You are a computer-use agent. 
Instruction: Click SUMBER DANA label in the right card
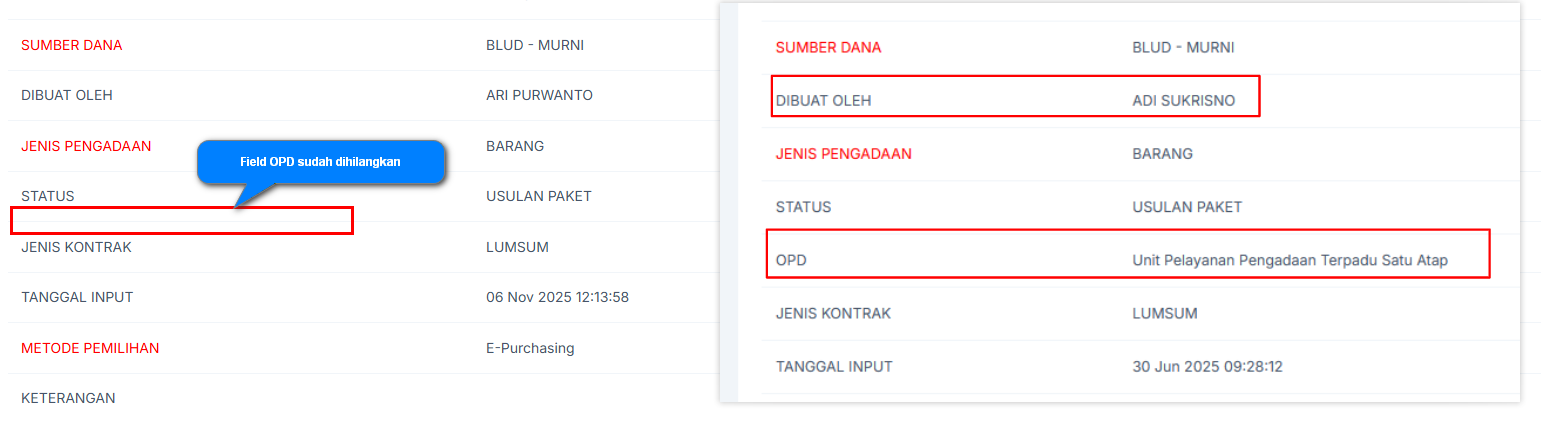pyautogui.click(x=828, y=47)
